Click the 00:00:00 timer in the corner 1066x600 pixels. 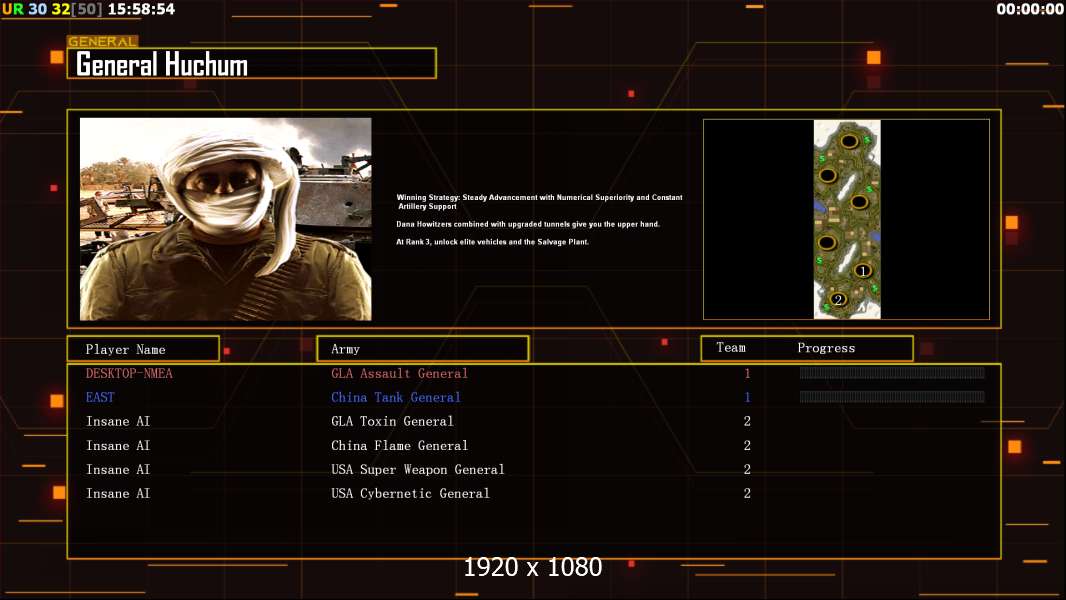[x=1029, y=9]
